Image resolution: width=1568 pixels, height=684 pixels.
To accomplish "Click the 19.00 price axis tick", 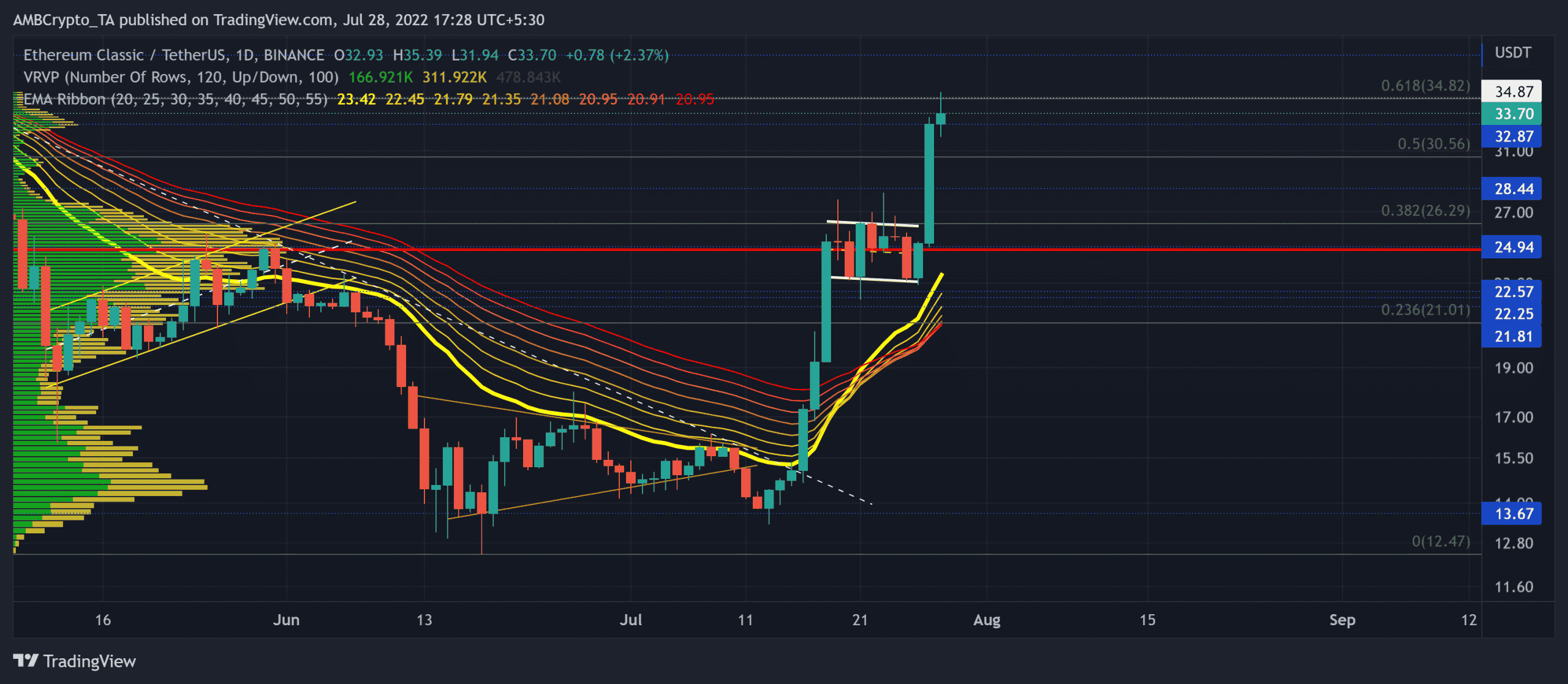I will (1513, 368).
